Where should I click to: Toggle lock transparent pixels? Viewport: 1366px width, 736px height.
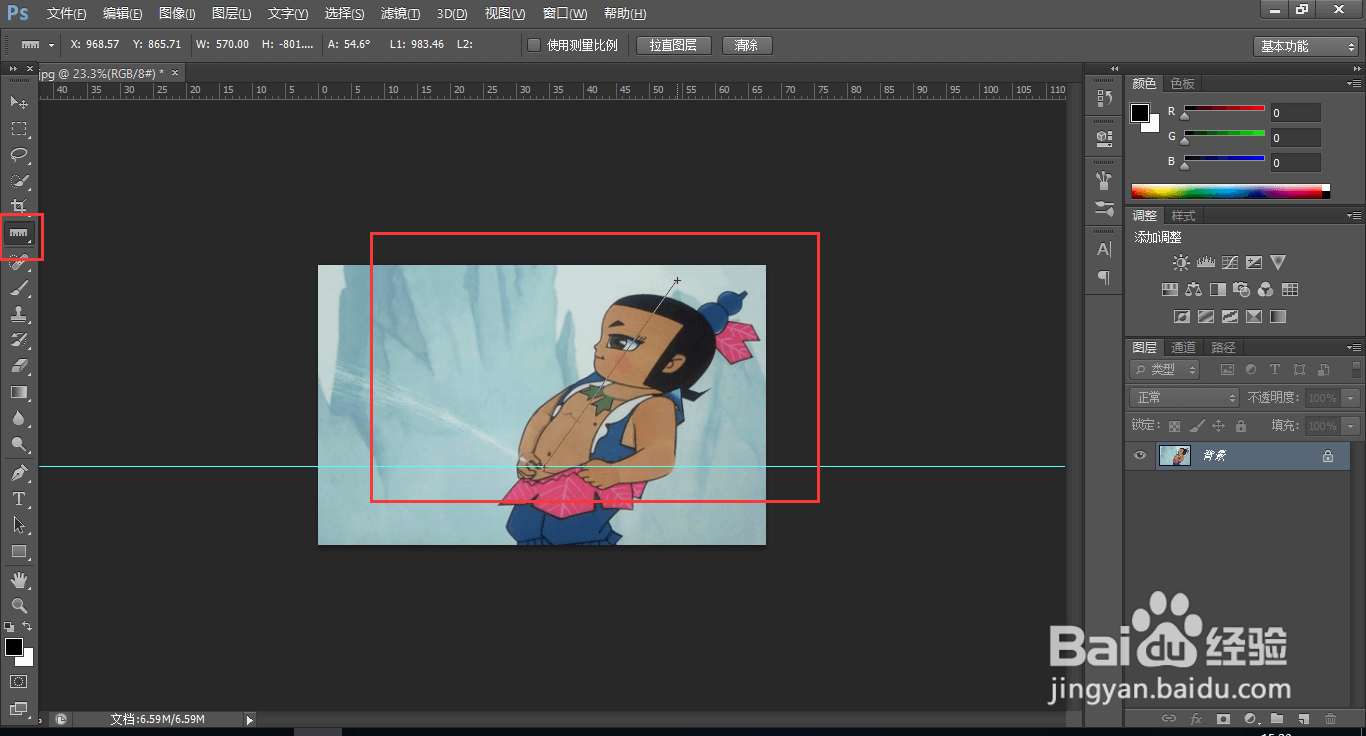click(x=1174, y=426)
